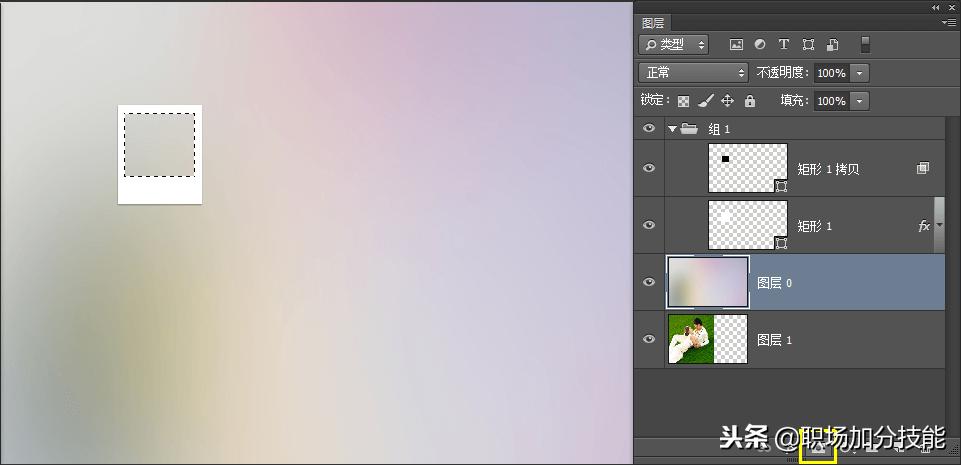
Task: Add layer mask button in the panel footer
Action: click(x=818, y=449)
